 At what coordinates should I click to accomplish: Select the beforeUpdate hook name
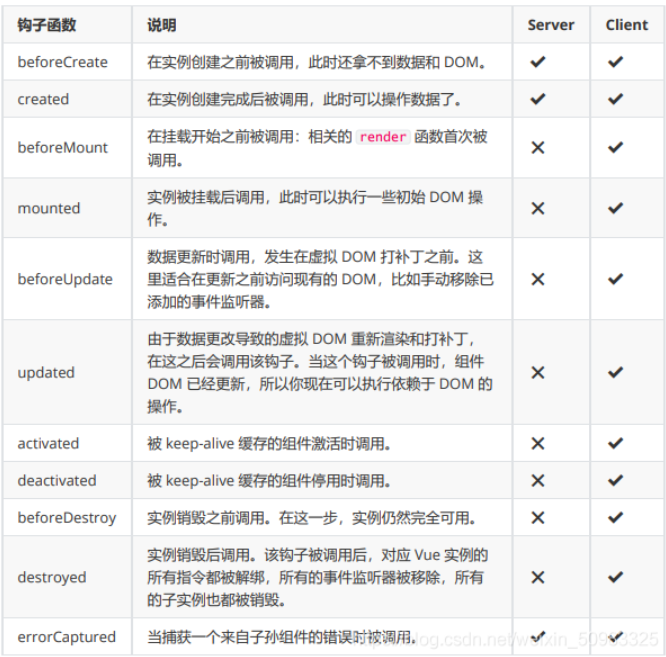click(x=65, y=279)
